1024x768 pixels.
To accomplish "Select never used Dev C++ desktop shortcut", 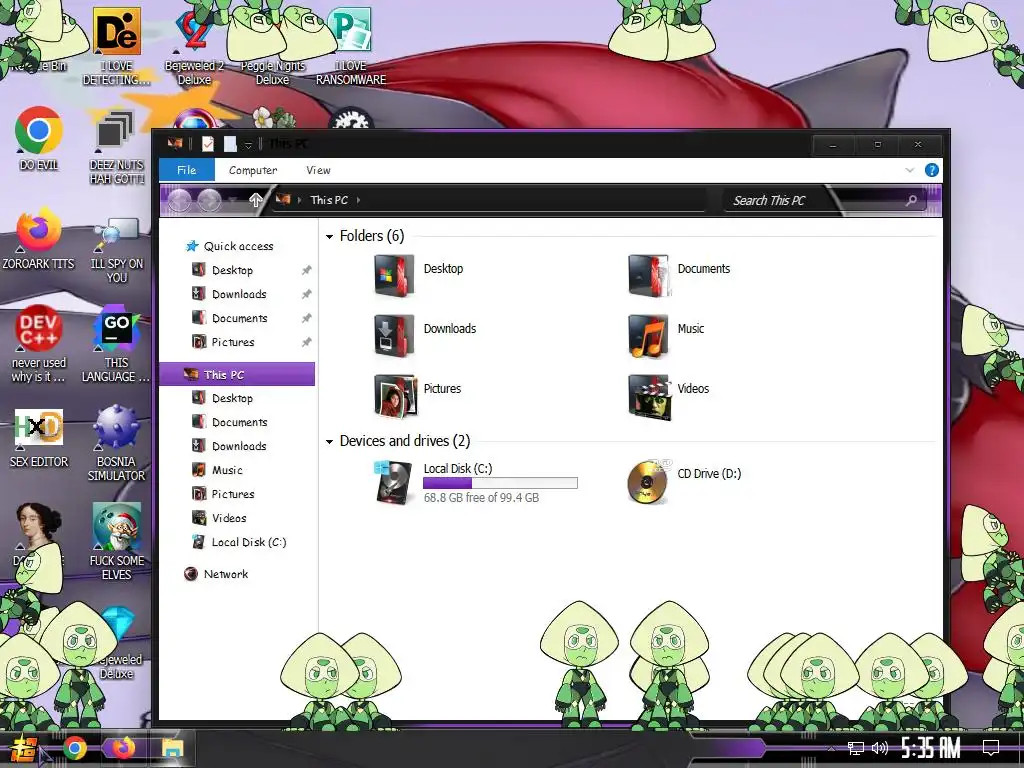I will [x=39, y=344].
